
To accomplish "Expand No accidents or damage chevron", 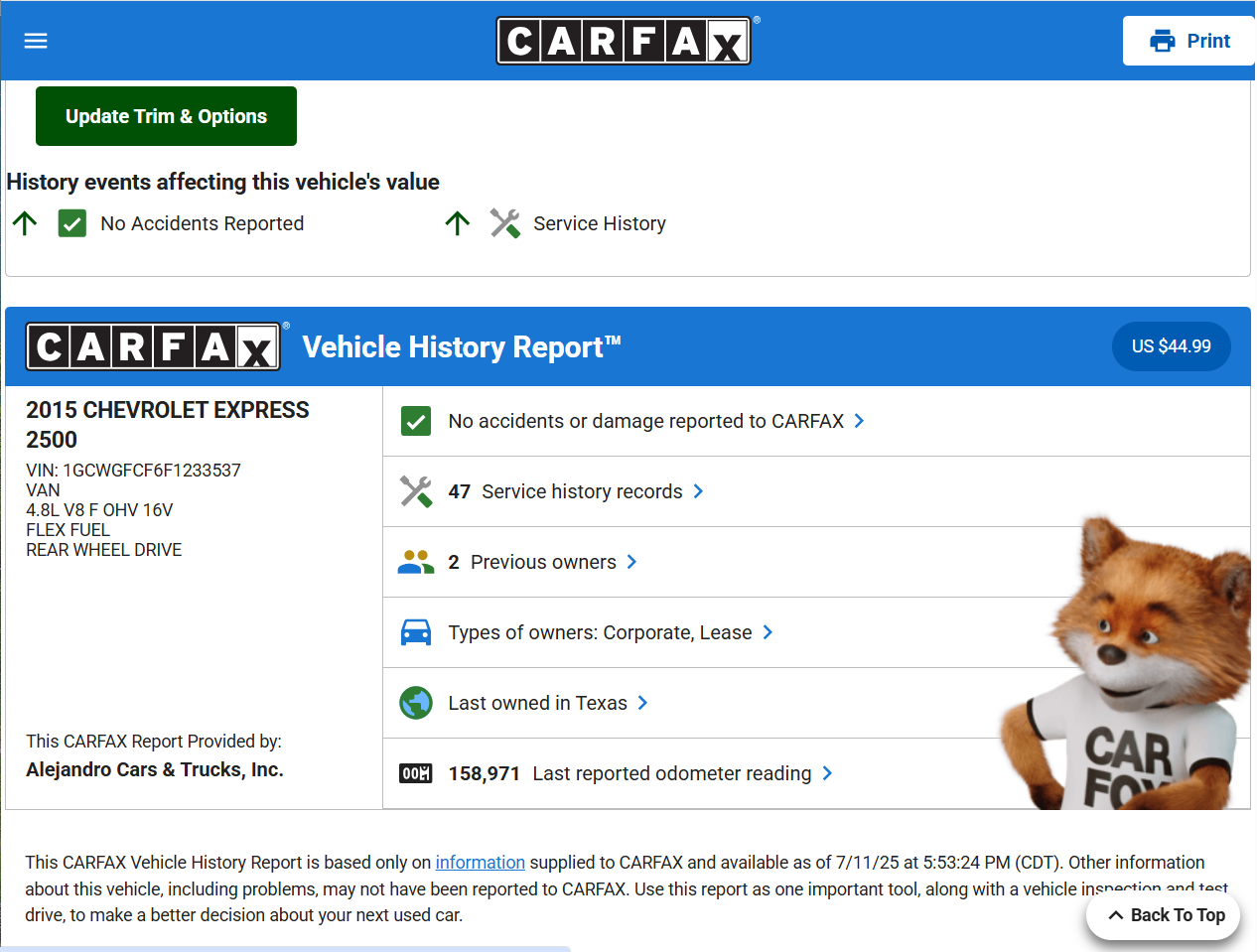I will (x=859, y=421).
